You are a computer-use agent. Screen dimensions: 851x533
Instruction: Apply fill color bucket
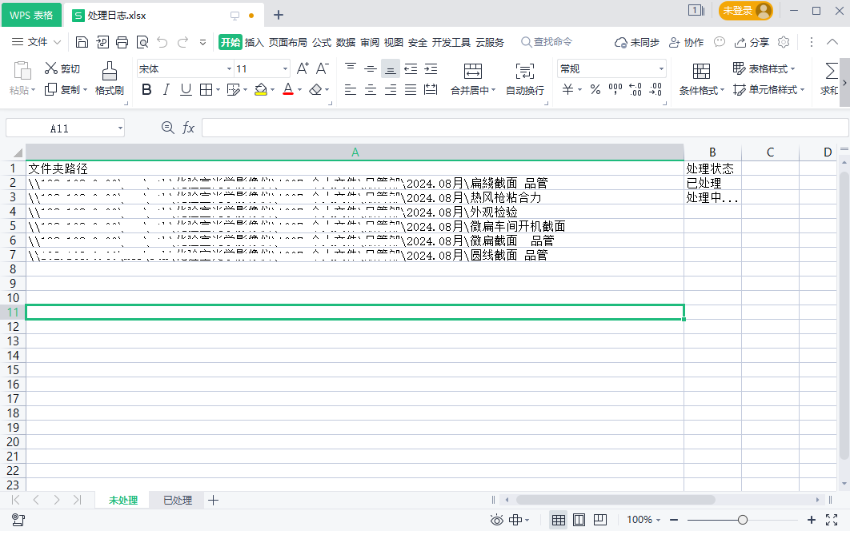click(x=261, y=90)
